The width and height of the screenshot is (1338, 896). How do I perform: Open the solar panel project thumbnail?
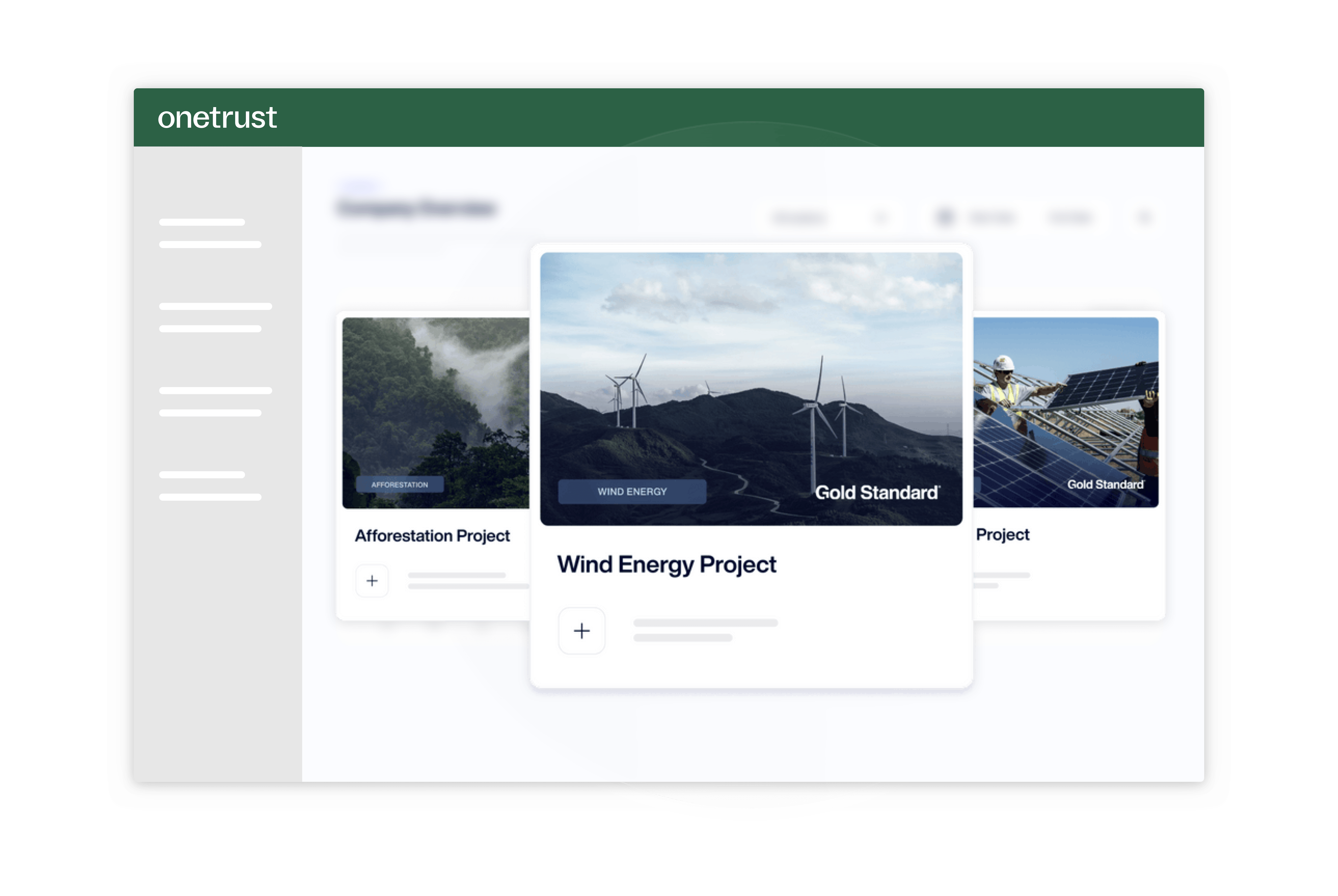pyautogui.click(x=1066, y=412)
